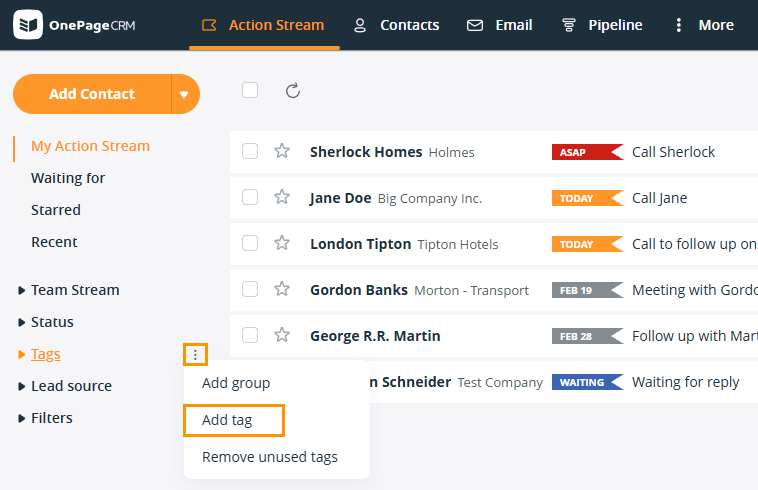Image resolution: width=758 pixels, height=490 pixels.
Task: Click the ASAP flag for Sherlock Homes
Action: point(587,152)
